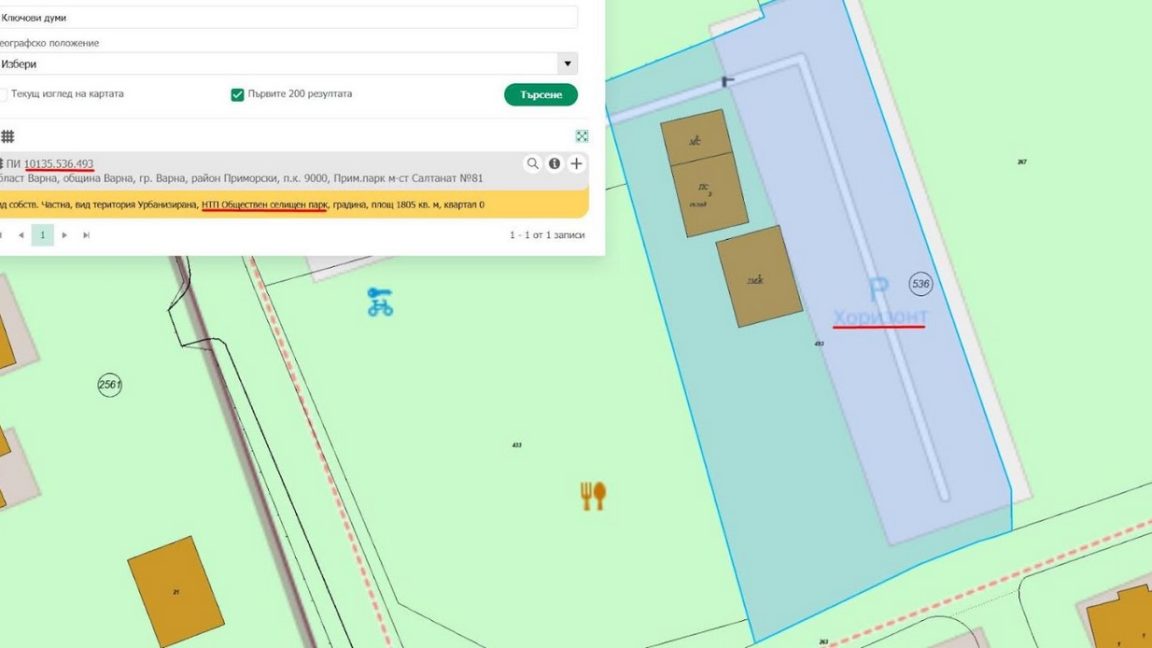Uncheck 'Първите 200 резултата' checkbox

pyautogui.click(x=238, y=95)
